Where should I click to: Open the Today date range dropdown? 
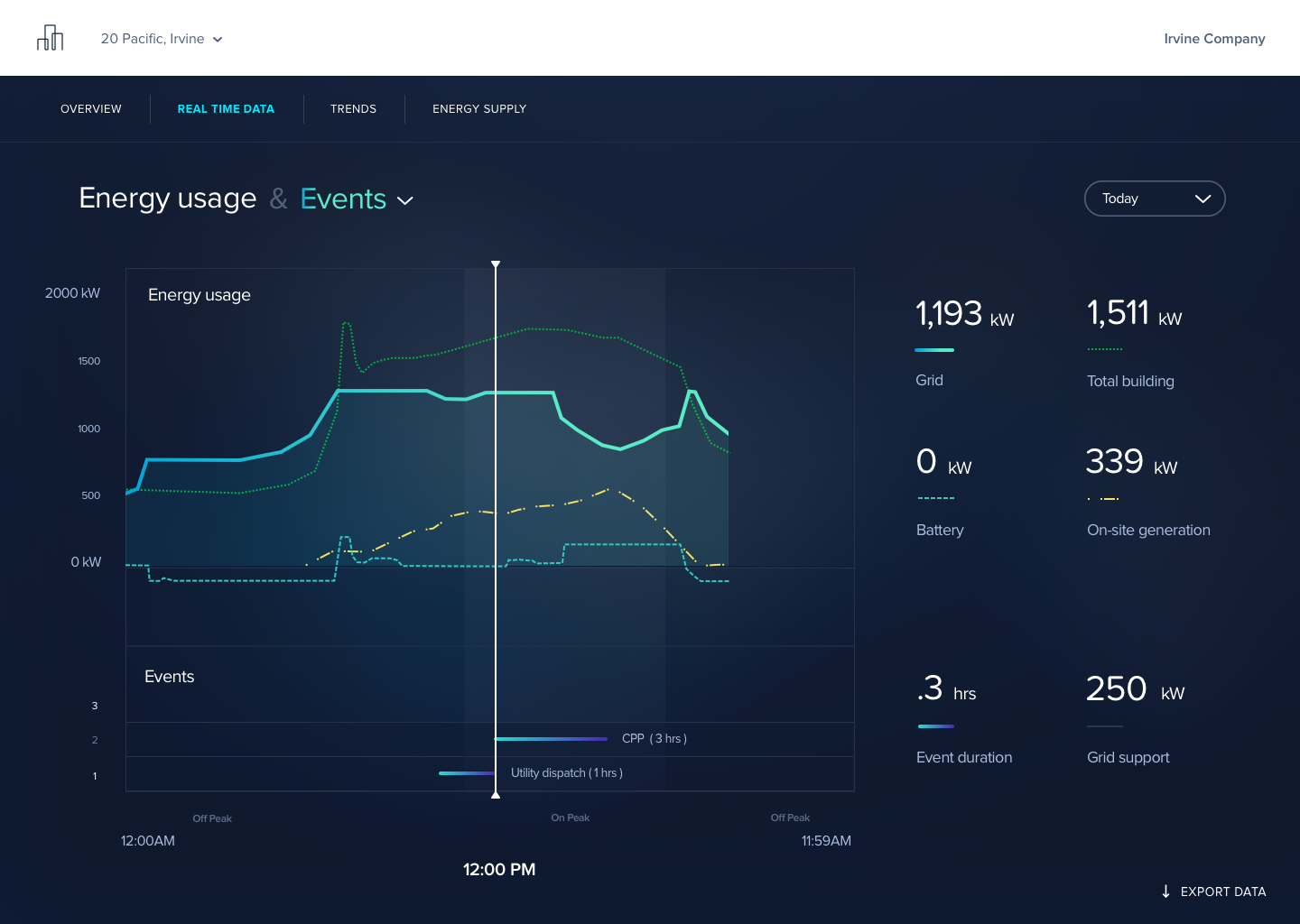point(1154,199)
